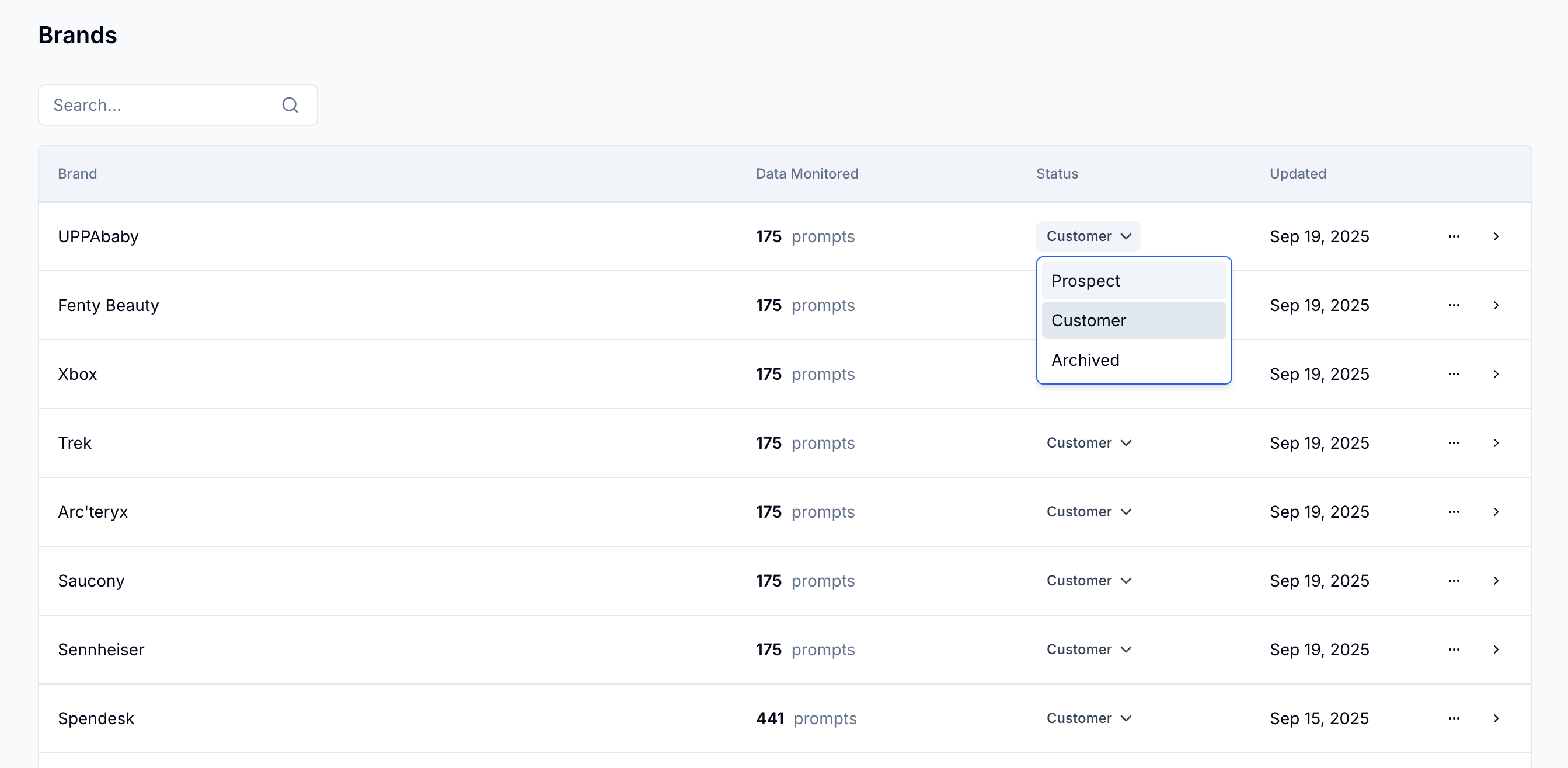The image size is (1568, 768).
Task: Open the three-dot menu for UPPAbaby
Action: pyautogui.click(x=1454, y=236)
